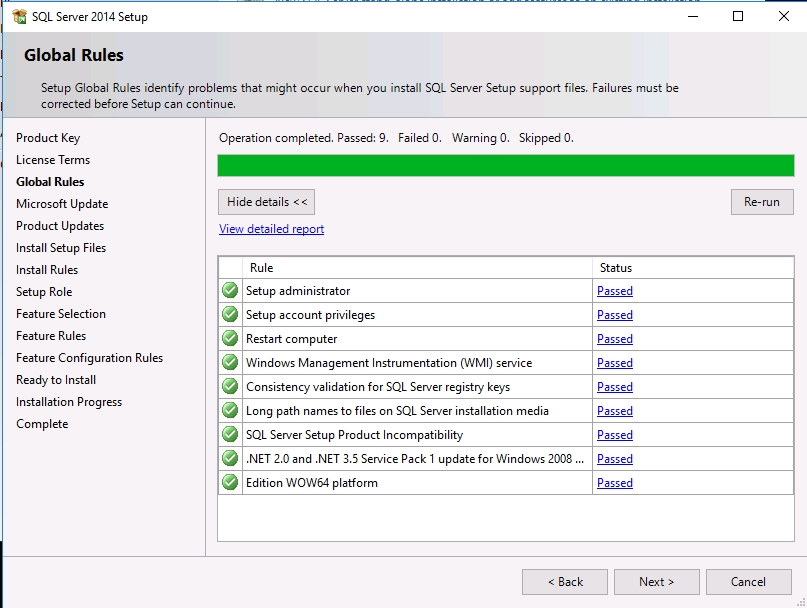
Task: Go back to the previous setup page
Action: (x=565, y=582)
